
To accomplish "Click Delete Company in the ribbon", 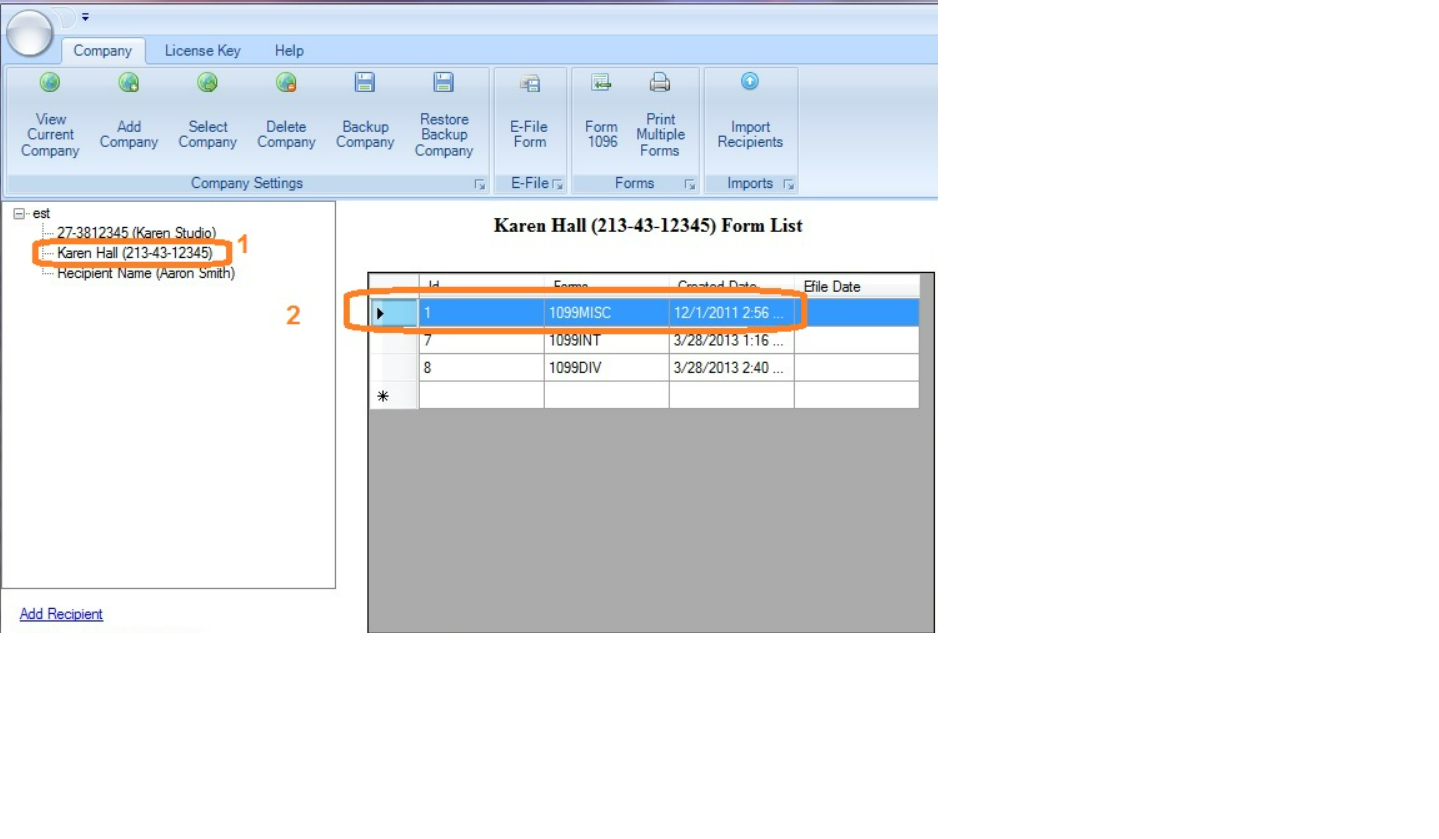I will coord(286,115).
